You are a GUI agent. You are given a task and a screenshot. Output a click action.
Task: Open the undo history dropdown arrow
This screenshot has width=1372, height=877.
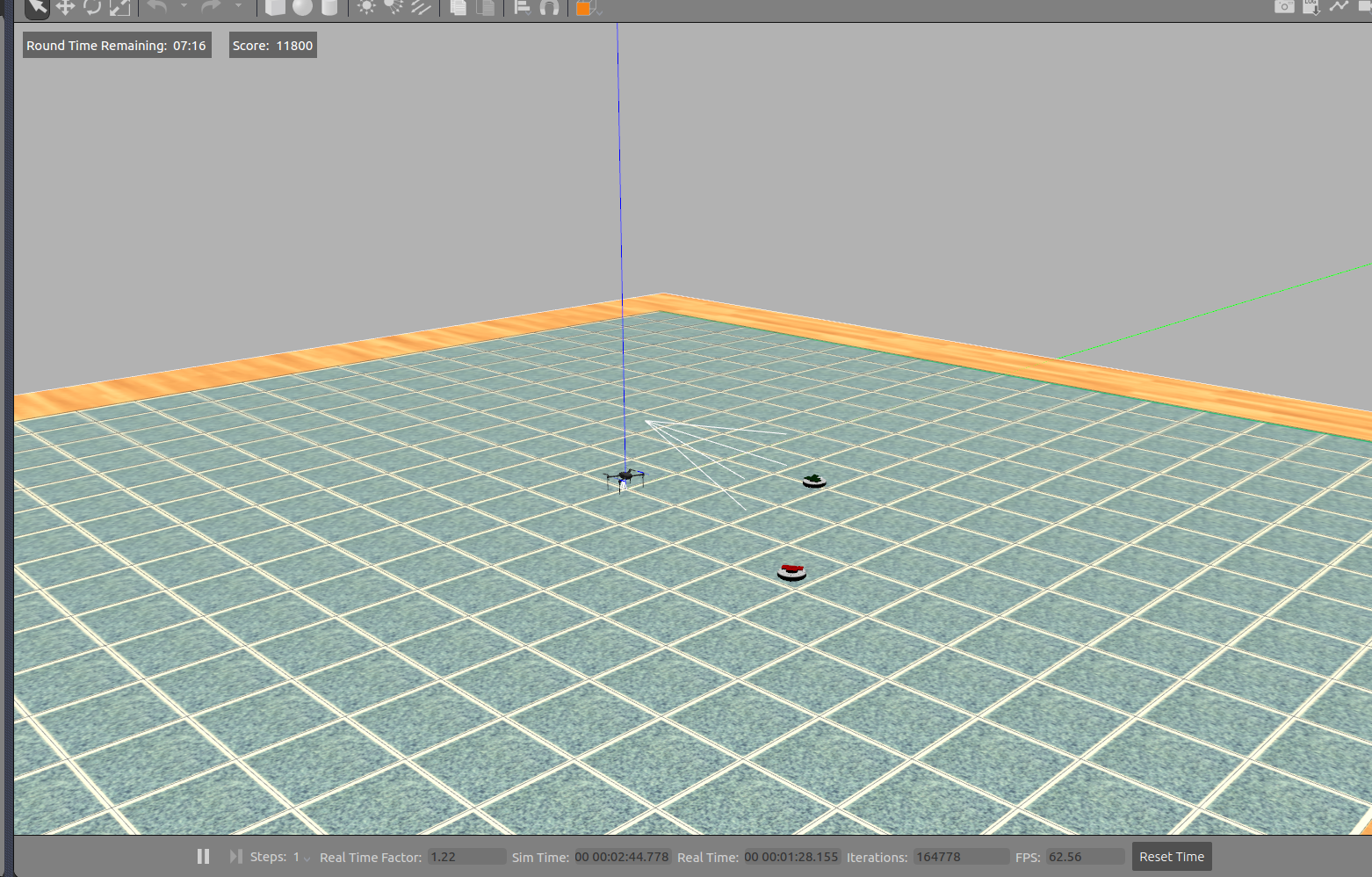pyautogui.click(x=184, y=6)
